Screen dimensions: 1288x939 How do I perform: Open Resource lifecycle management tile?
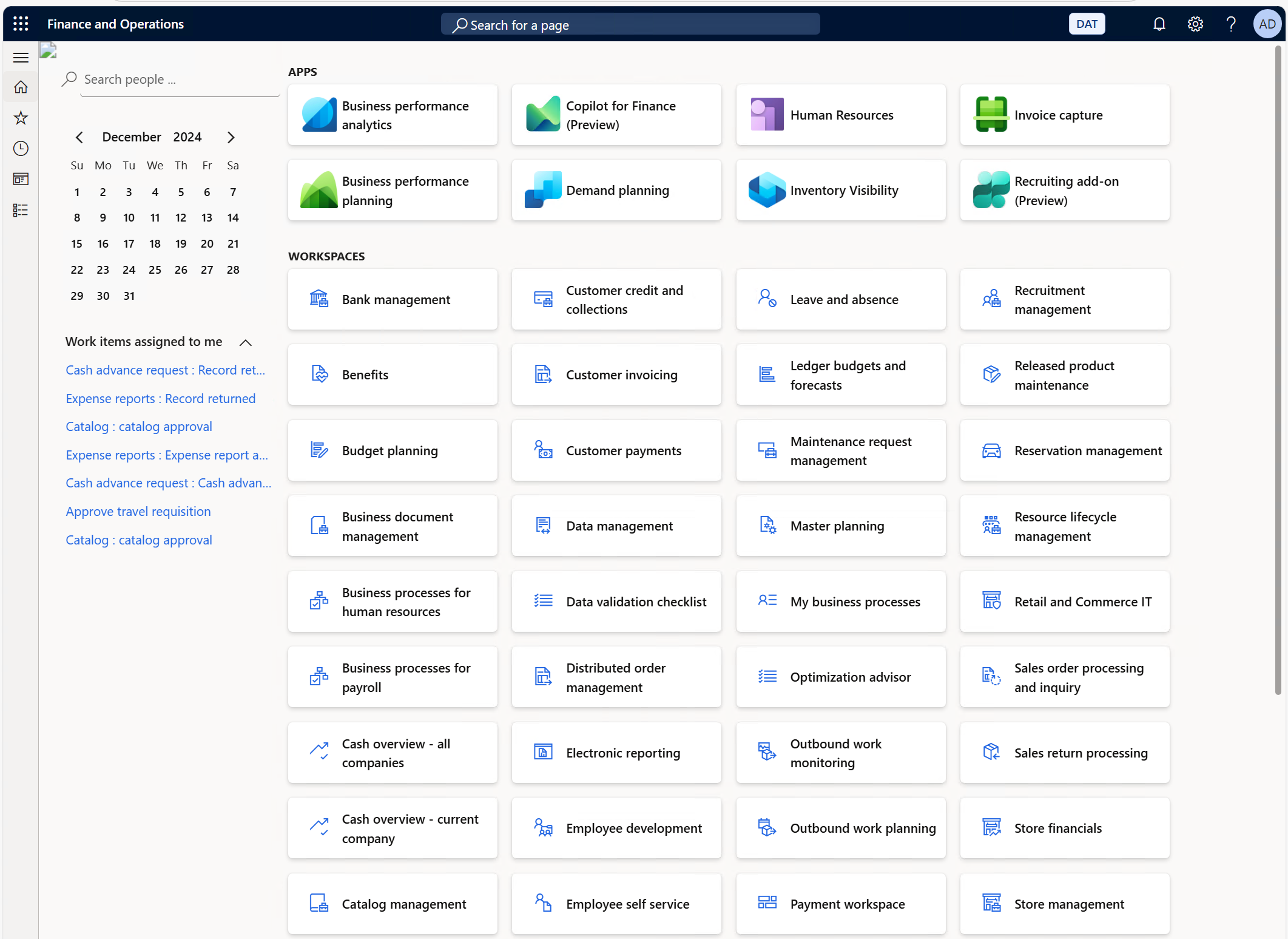tap(1065, 526)
